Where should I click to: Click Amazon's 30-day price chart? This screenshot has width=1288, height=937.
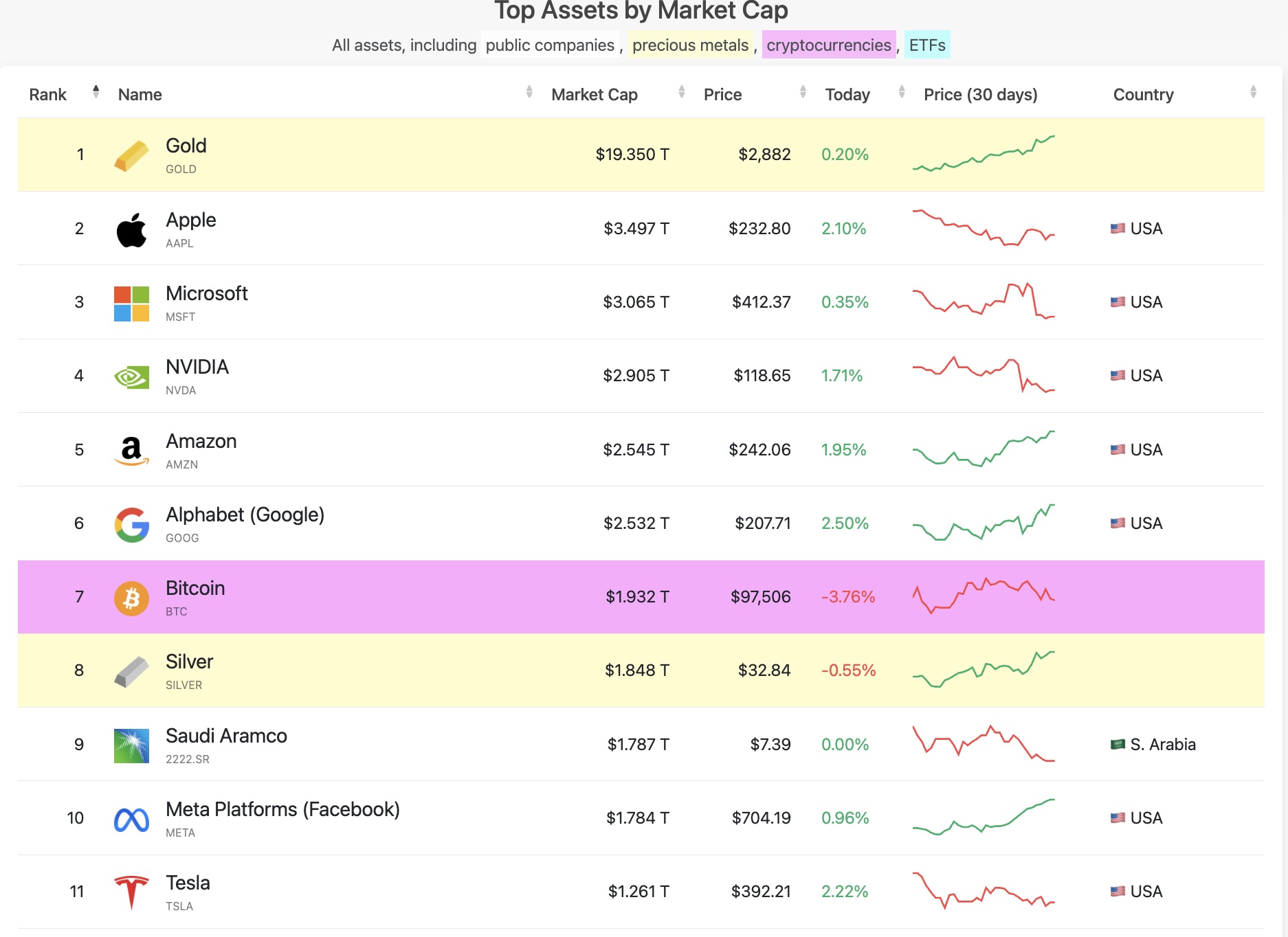pyautogui.click(x=984, y=449)
